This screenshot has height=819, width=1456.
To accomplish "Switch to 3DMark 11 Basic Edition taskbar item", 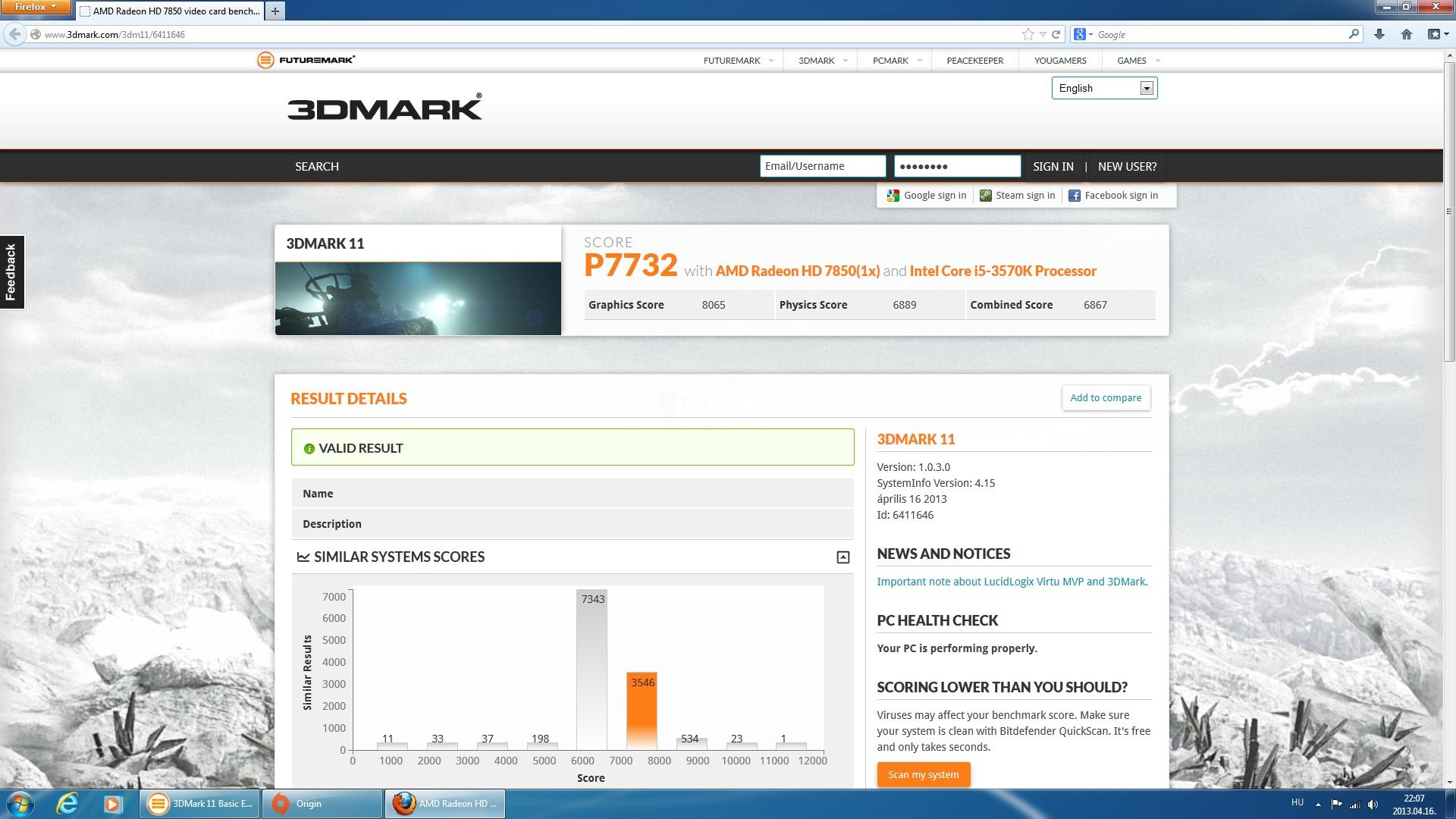I will tap(200, 804).
